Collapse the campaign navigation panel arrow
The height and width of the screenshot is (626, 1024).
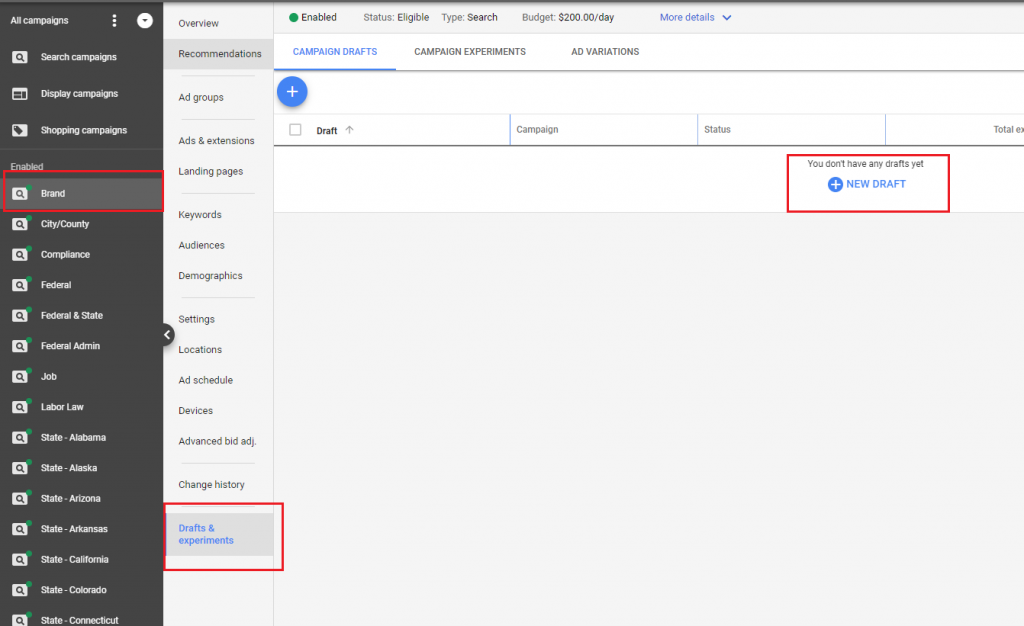pyautogui.click(x=167, y=335)
